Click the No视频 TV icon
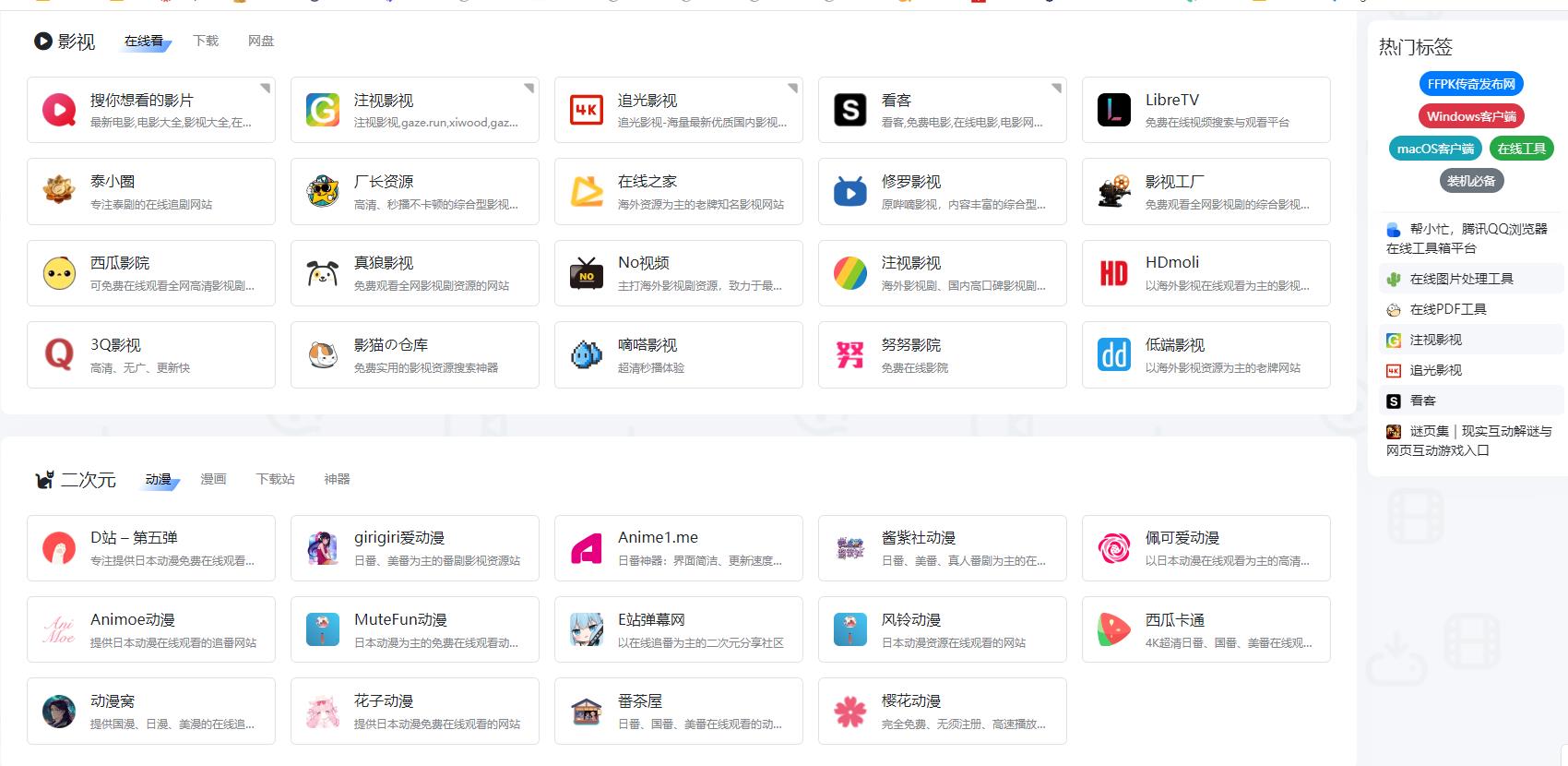The image size is (1568, 766). coord(587,273)
